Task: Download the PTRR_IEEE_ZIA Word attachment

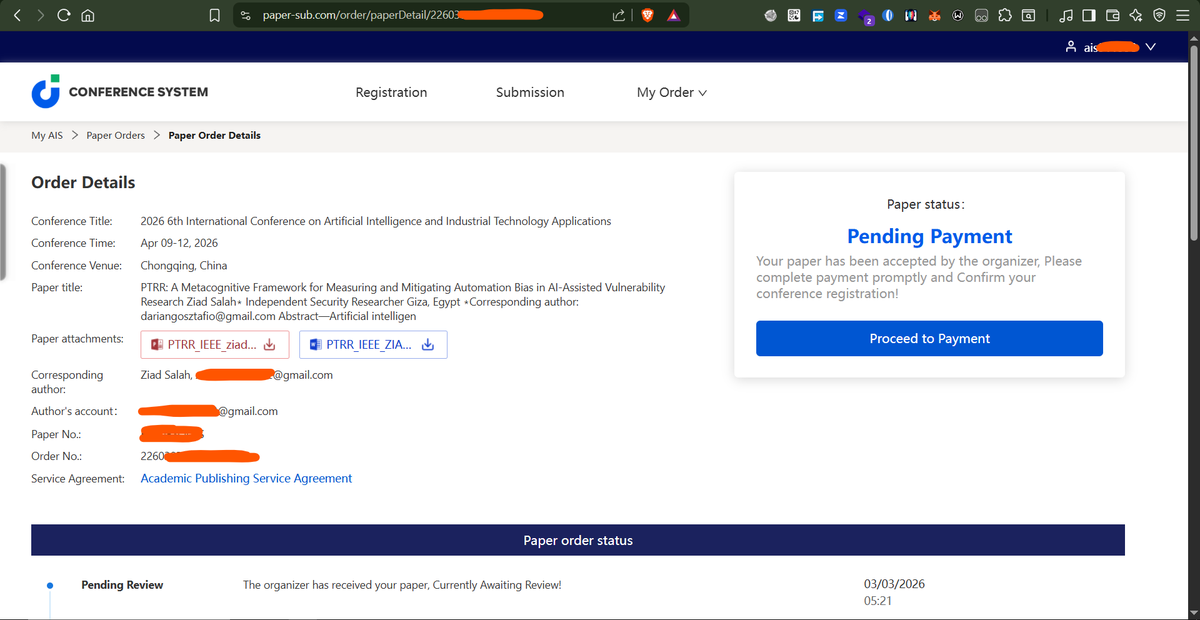Action: pyautogui.click(x=373, y=345)
